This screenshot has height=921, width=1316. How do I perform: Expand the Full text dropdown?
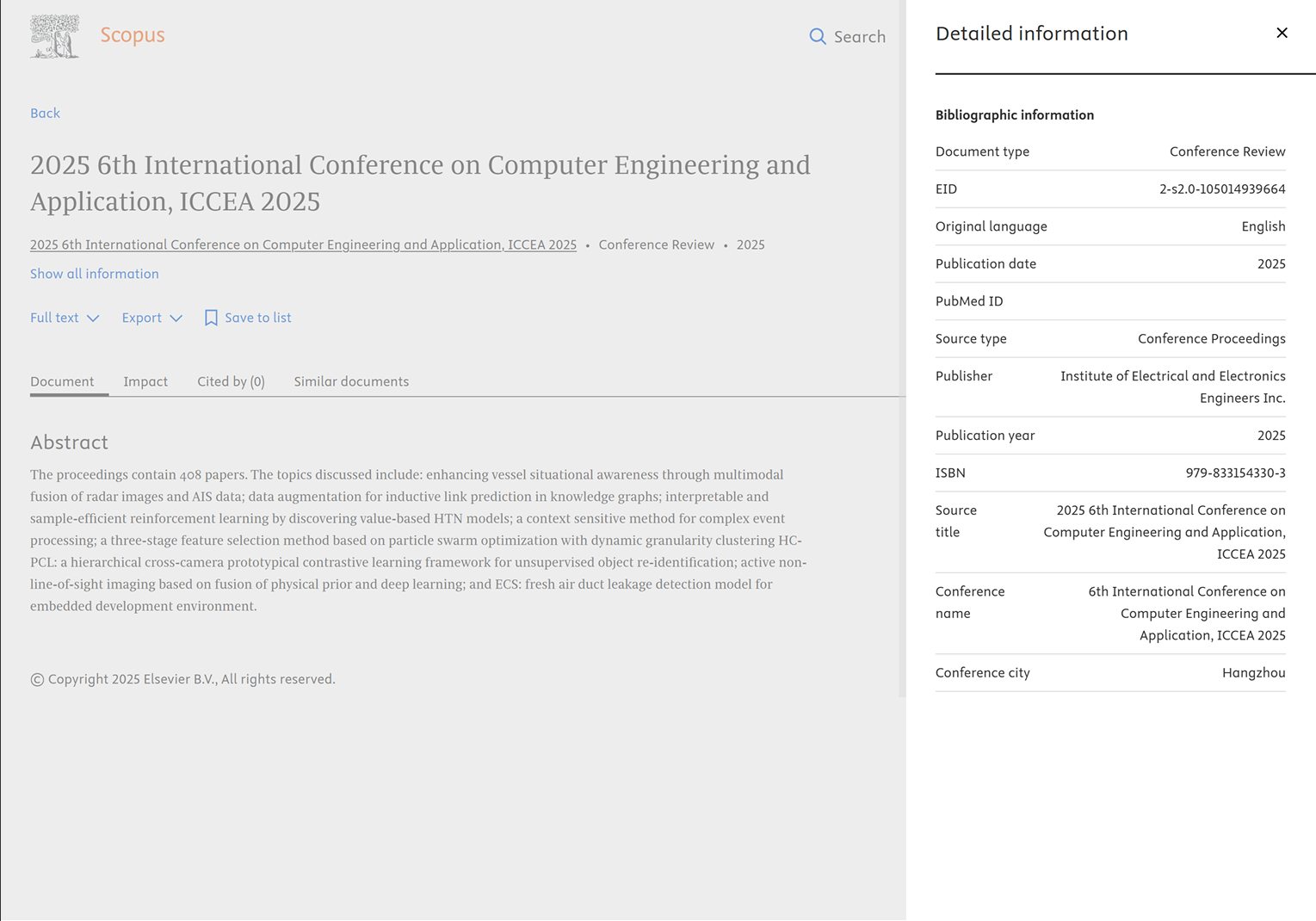(65, 318)
